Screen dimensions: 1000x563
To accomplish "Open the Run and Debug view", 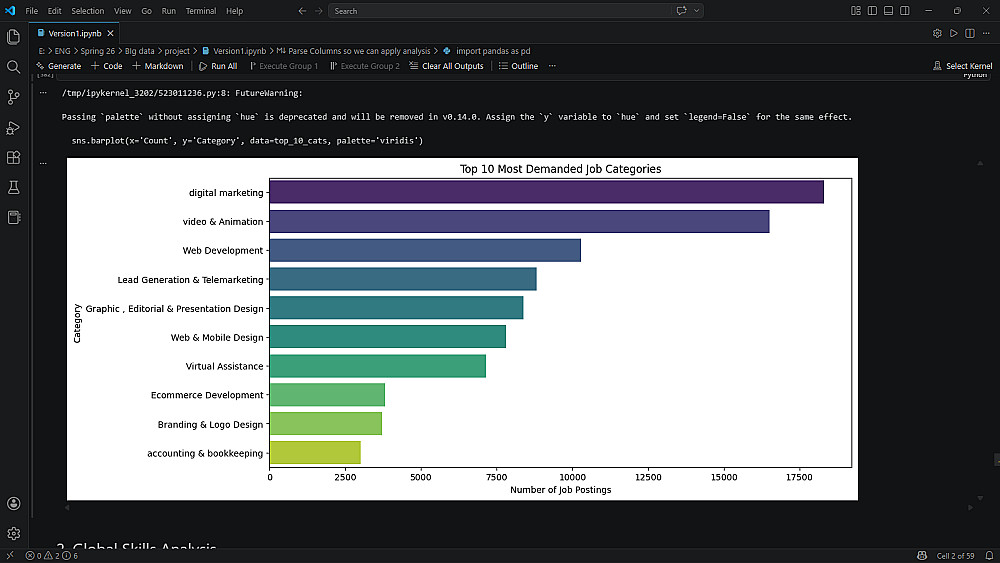I will pyautogui.click(x=14, y=127).
